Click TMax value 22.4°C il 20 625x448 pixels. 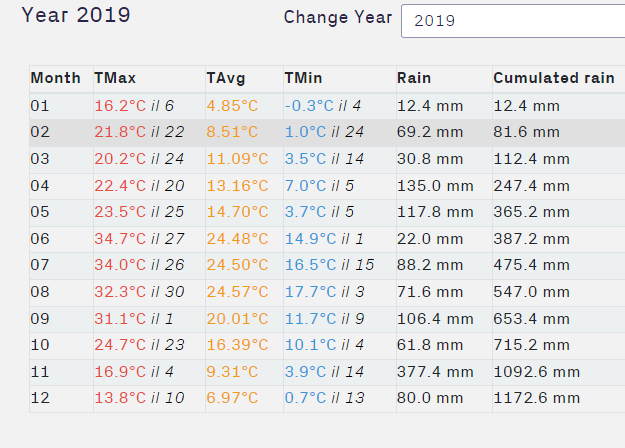[x=140, y=186]
